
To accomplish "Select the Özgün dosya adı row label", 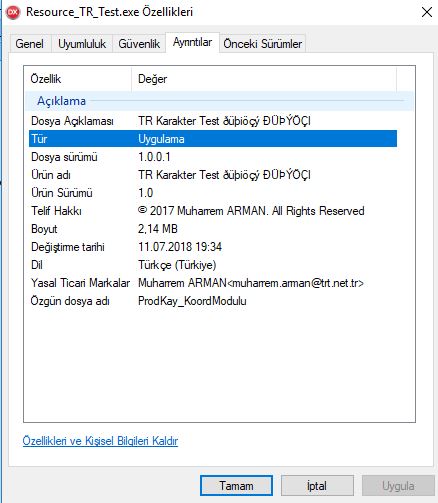I will (x=70, y=301).
